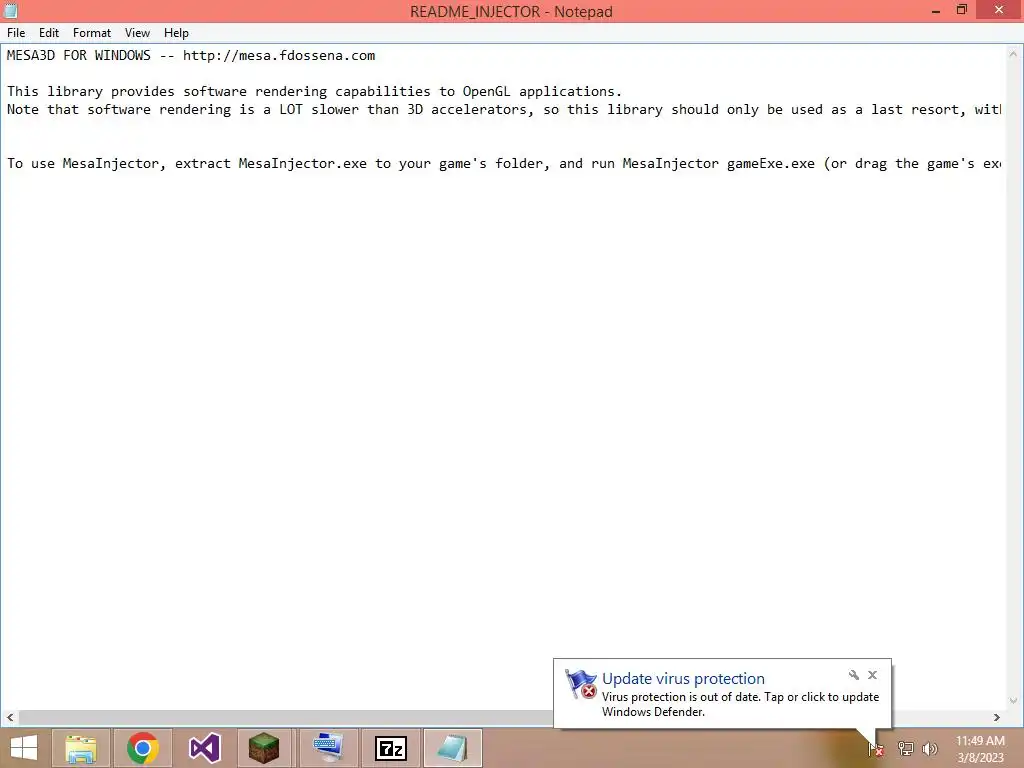
Task: Open the computer keyboard taskbar icon
Action: coord(328,748)
